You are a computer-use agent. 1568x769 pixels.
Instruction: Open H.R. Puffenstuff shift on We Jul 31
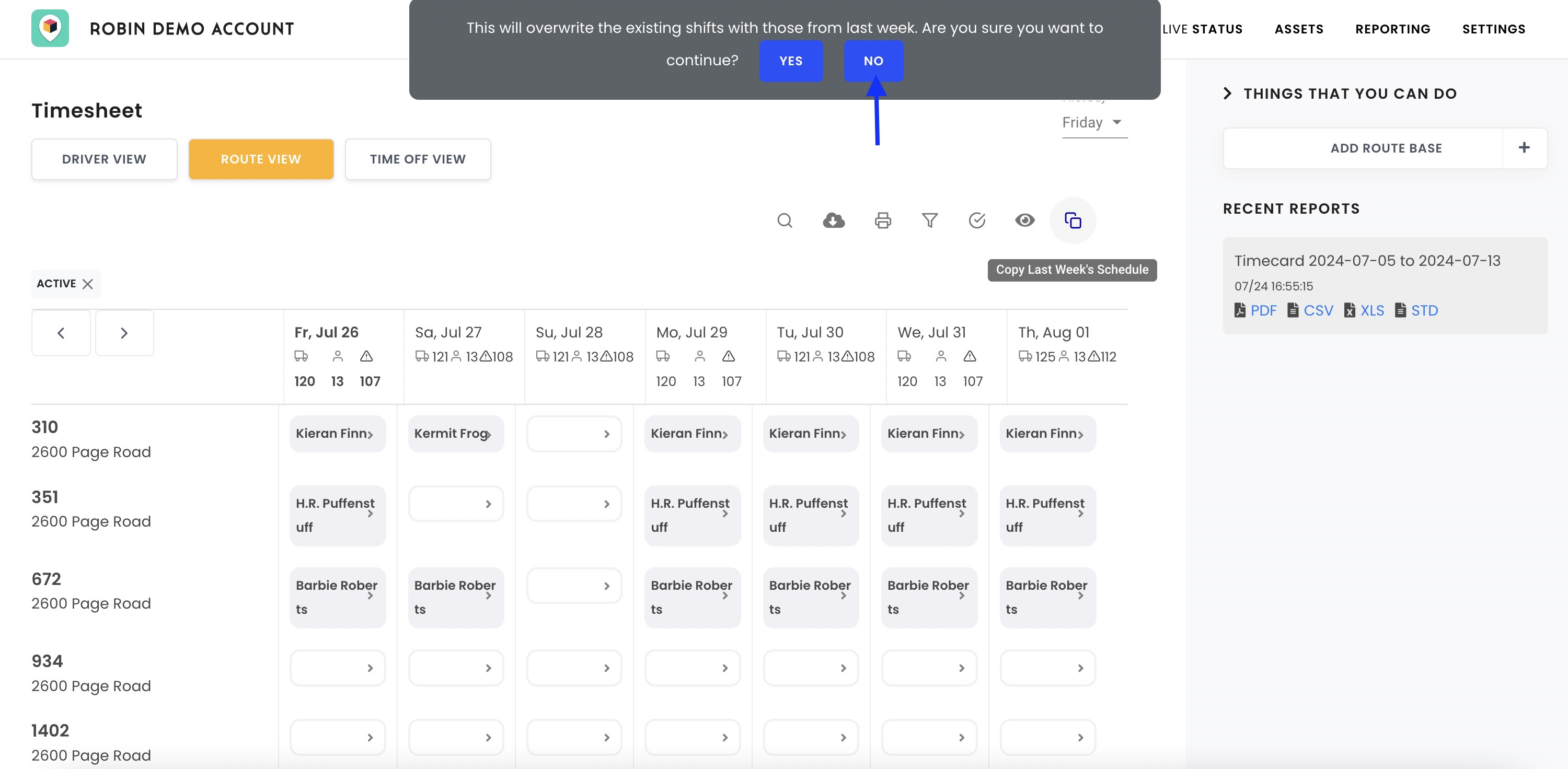pyautogui.click(x=929, y=515)
